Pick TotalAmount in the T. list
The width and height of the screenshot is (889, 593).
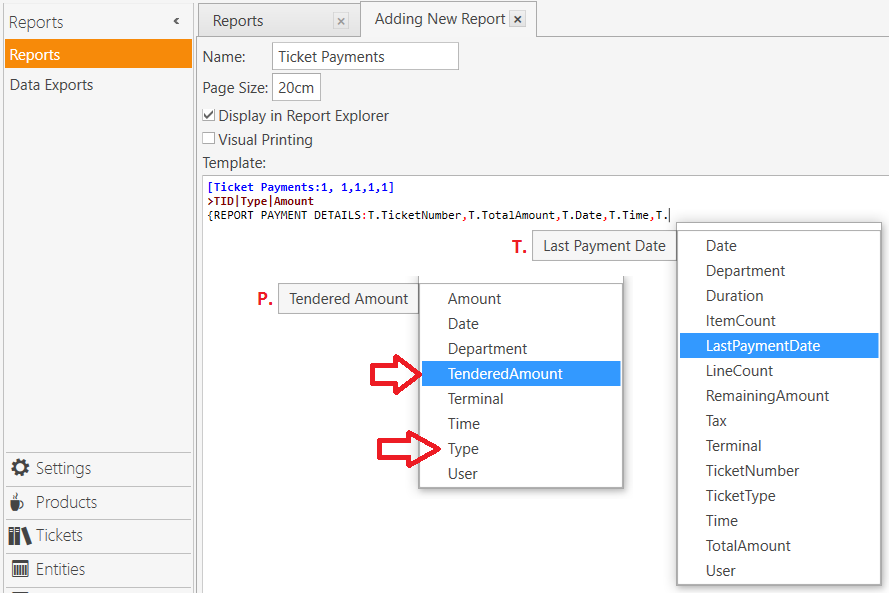[x=779, y=545]
